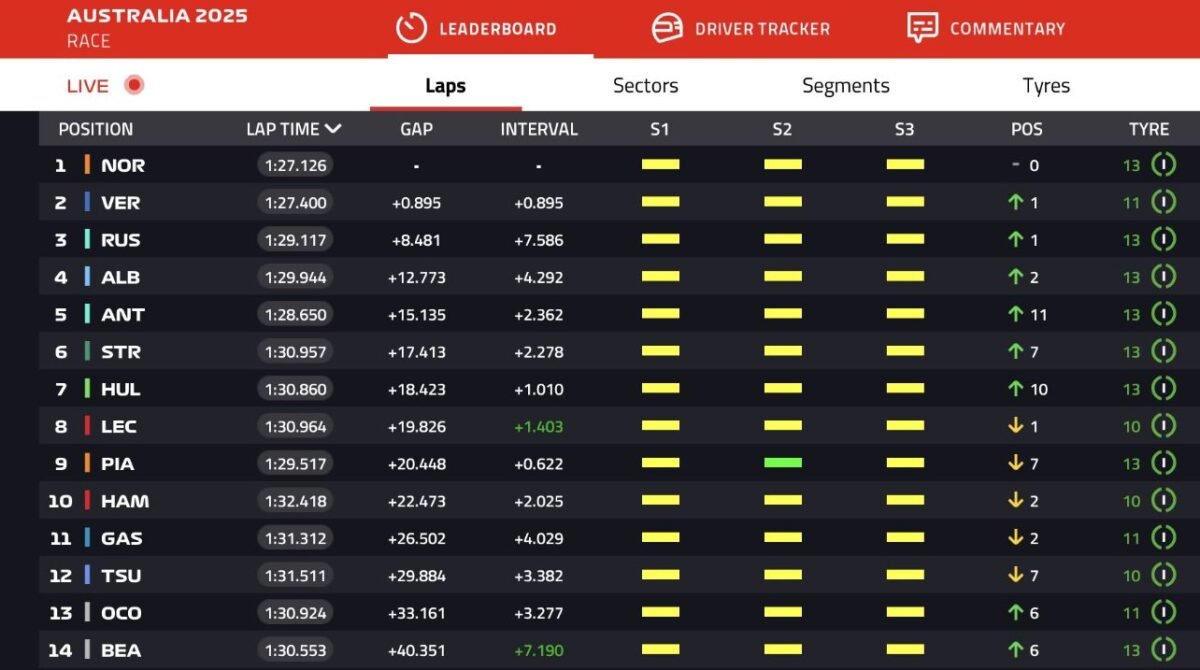Switch to the Sectors tab
Image resolution: width=1200 pixels, height=670 pixels.
[x=645, y=86]
